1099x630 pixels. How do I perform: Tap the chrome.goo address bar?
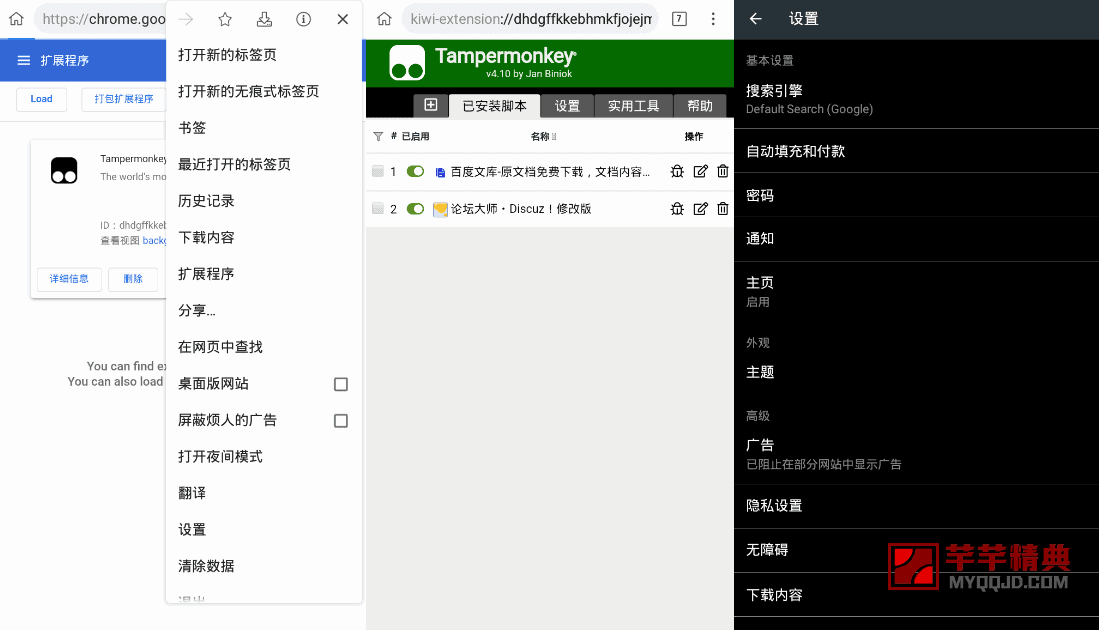click(x=100, y=19)
